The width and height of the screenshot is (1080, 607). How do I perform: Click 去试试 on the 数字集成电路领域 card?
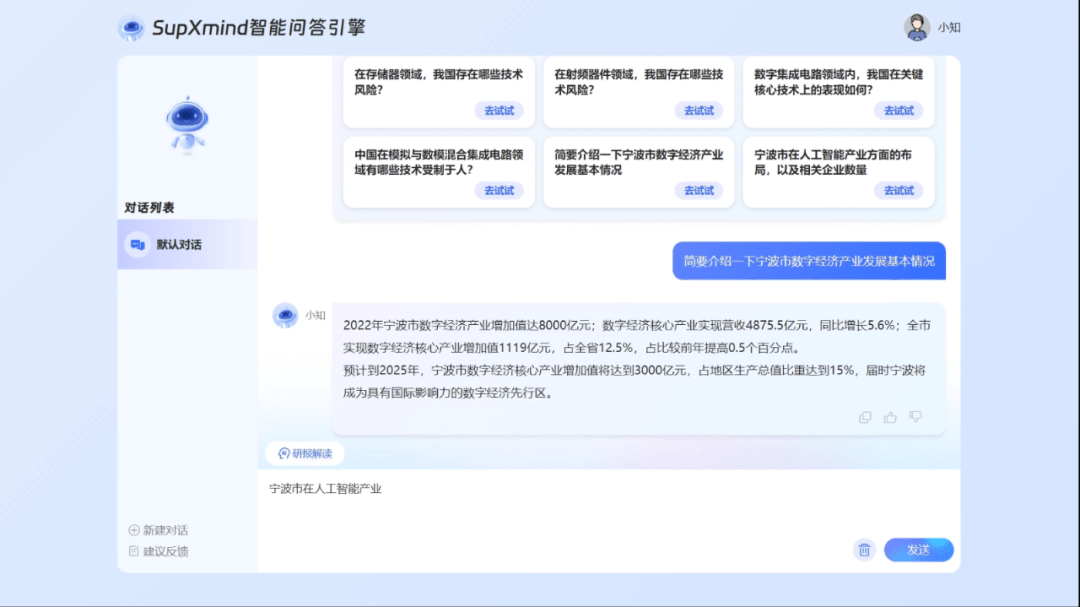pos(898,111)
